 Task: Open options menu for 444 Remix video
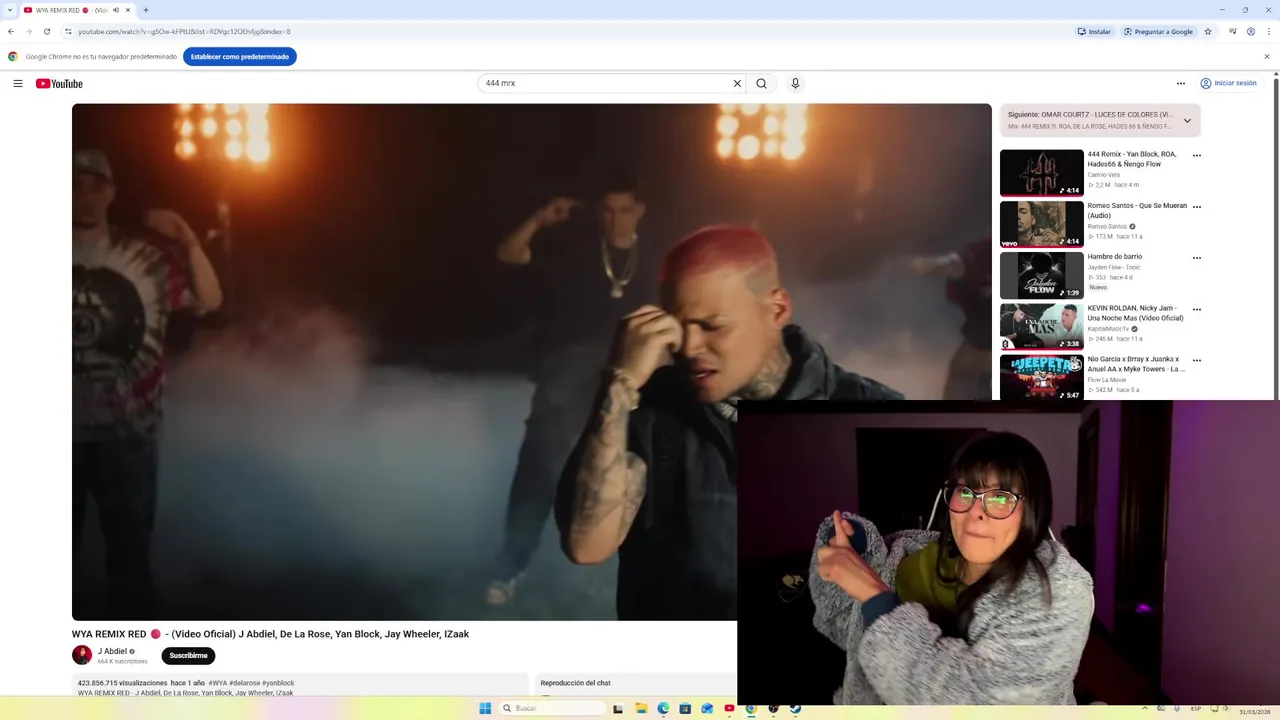tap(1197, 155)
